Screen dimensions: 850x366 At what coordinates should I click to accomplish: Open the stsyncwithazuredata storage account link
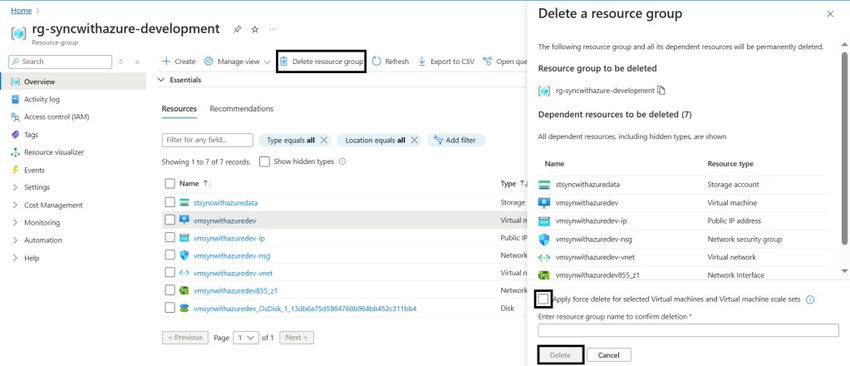tap(226, 203)
